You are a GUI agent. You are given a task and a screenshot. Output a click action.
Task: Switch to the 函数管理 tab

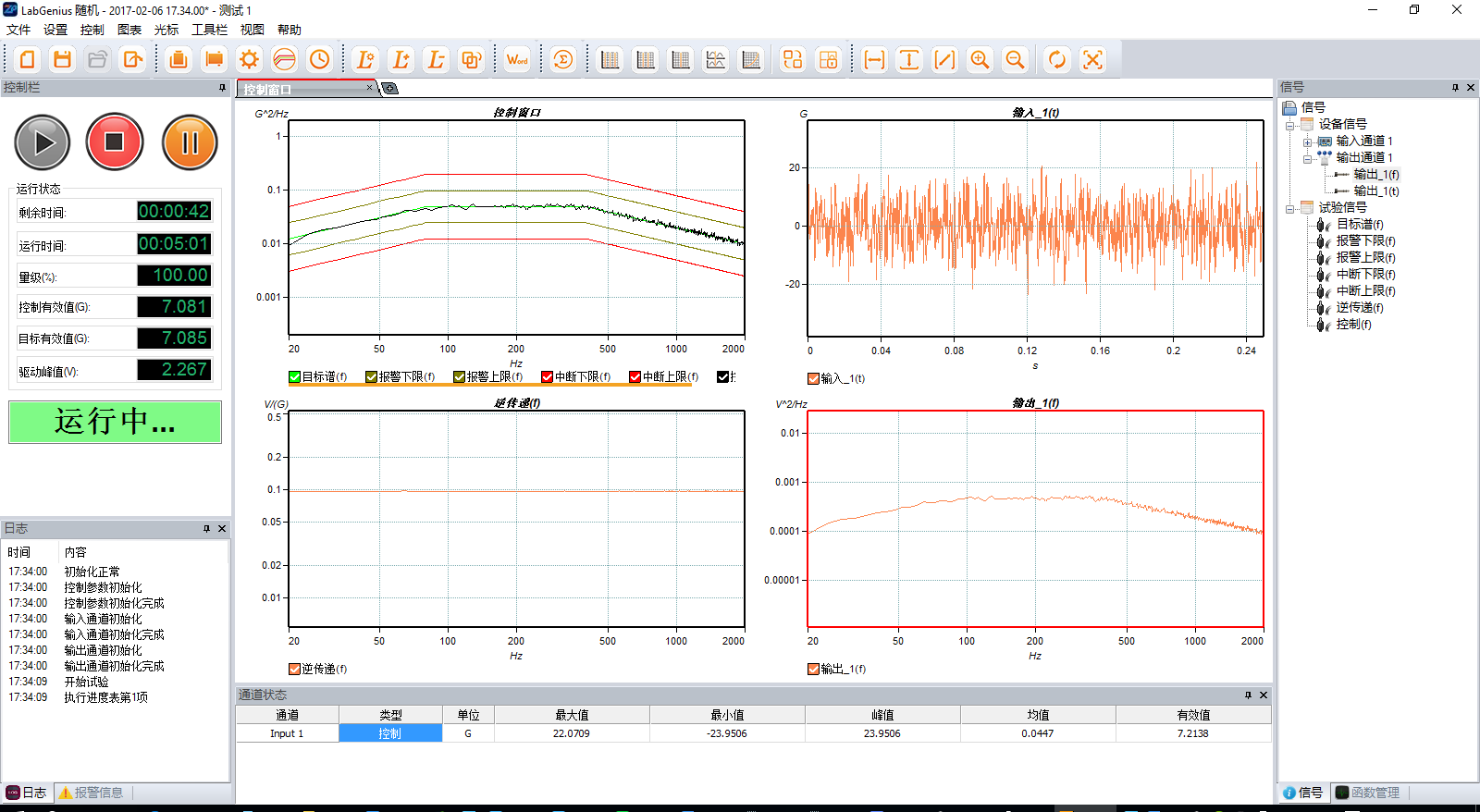click(x=1368, y=793)
